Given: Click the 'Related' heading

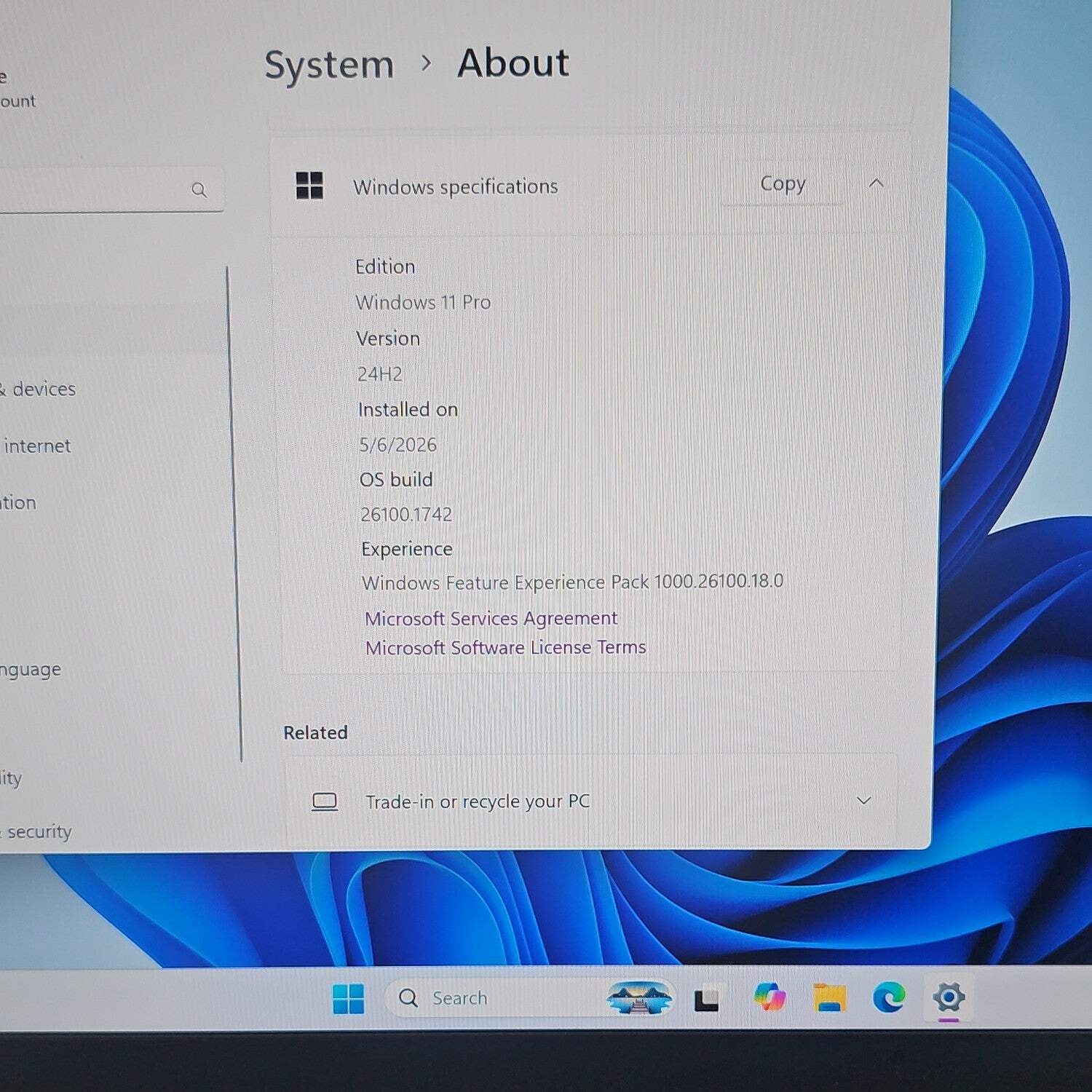Looking at the screenshot, I should pyautogui.click(x=315, y=732).
